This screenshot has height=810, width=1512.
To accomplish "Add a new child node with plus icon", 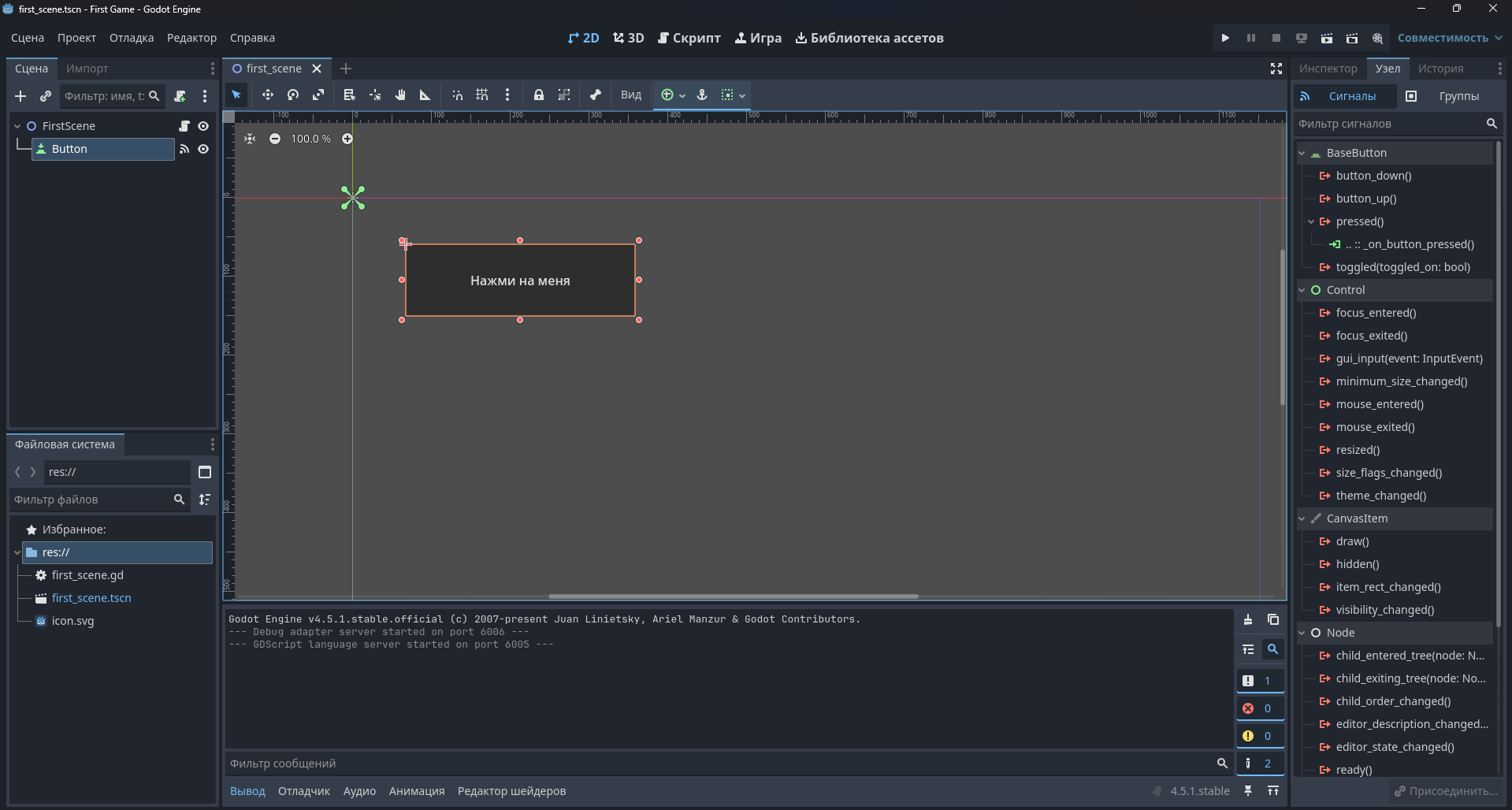I will (x=20, y=96).
